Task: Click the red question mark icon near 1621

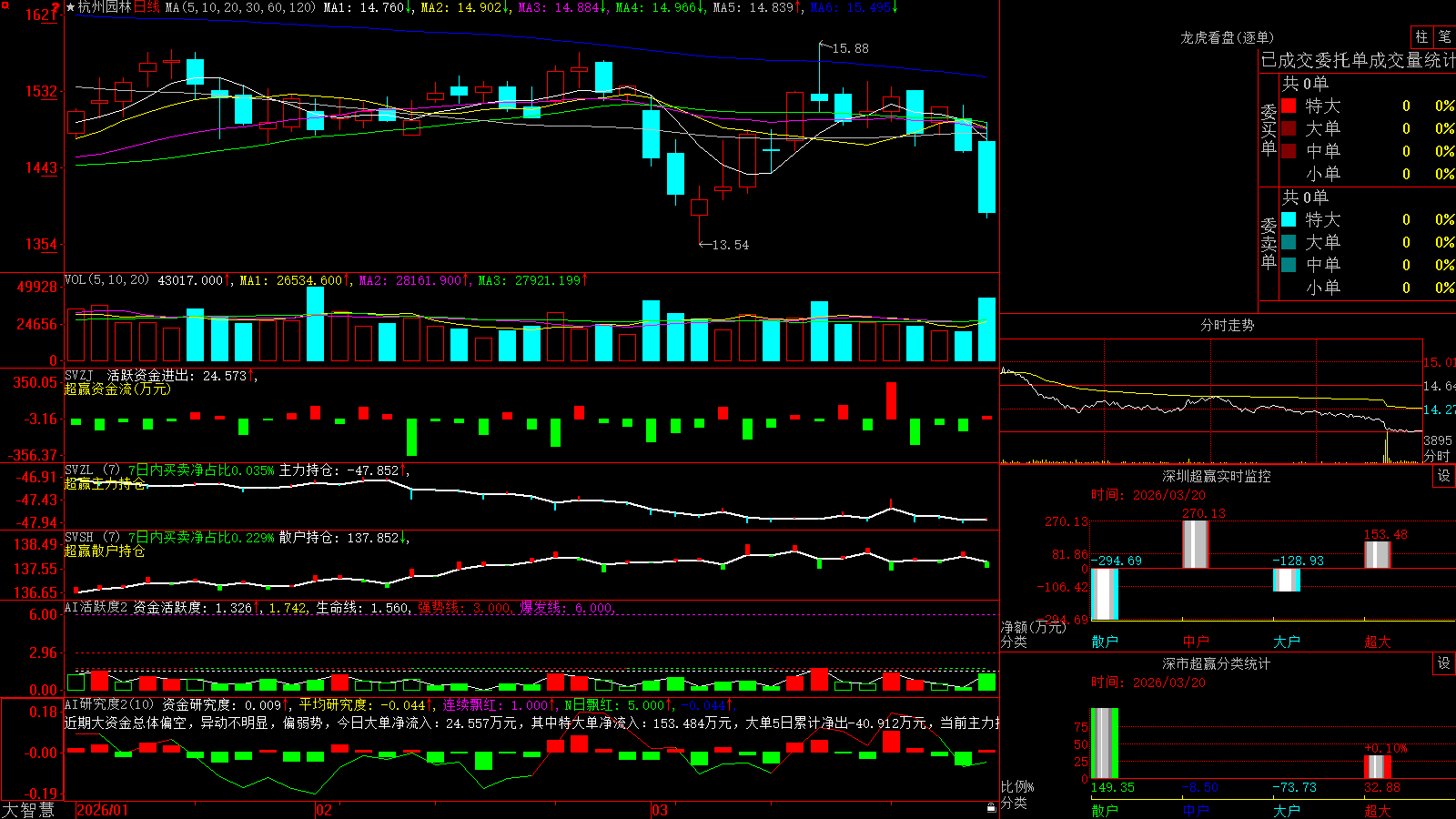Action: coord(56,8)
